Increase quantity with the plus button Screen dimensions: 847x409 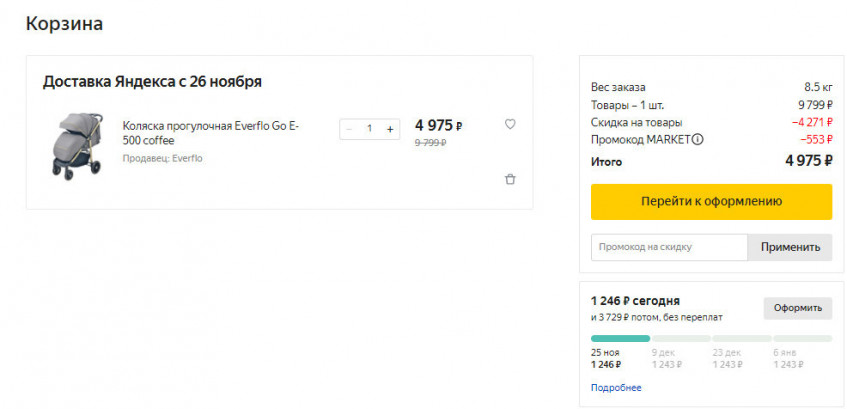coord(390,129)
